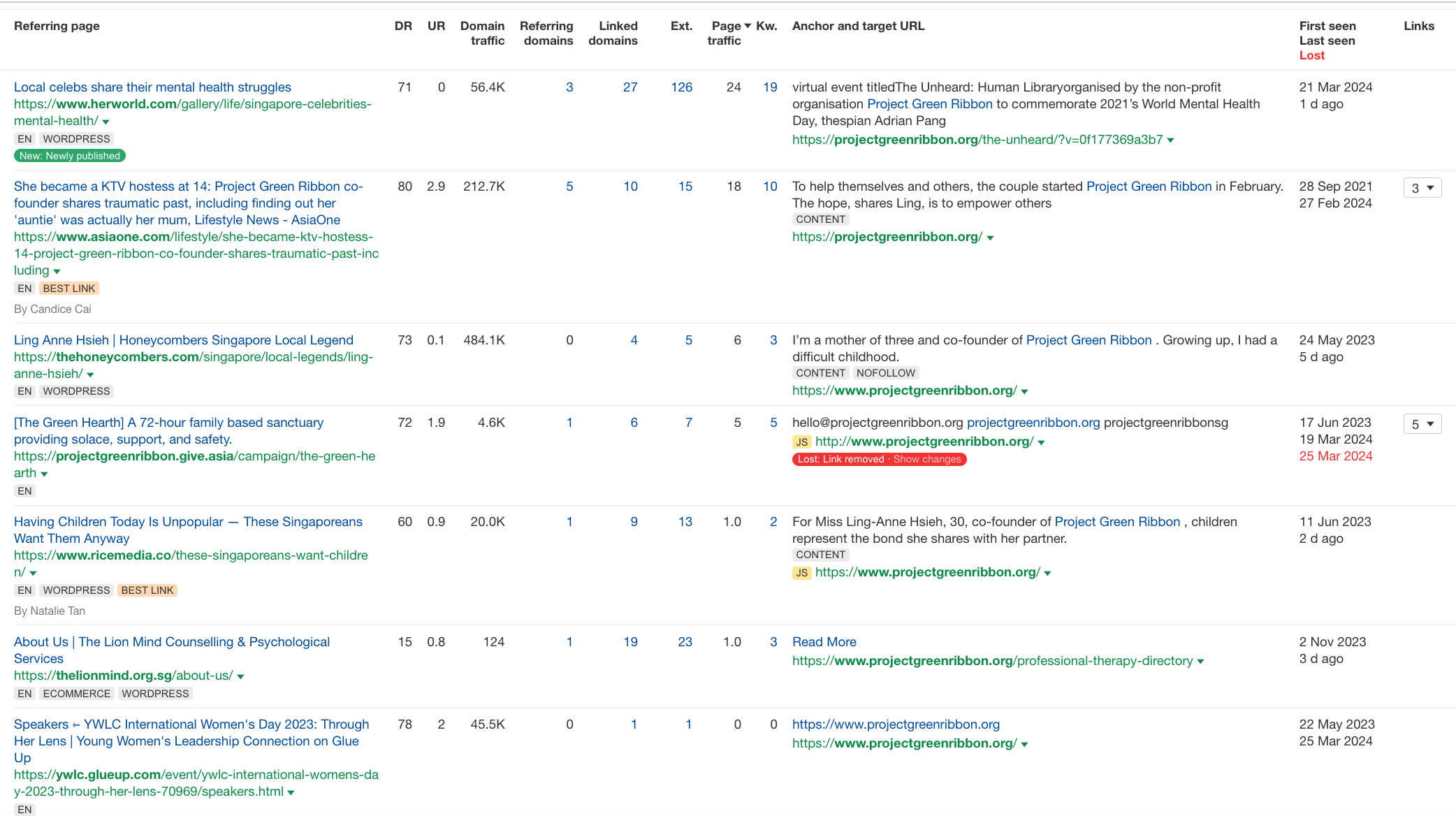The height and width of the screenshot is (816, 1456).
Task: Open links count dropdown showing 3
Action: (1422, 188)
